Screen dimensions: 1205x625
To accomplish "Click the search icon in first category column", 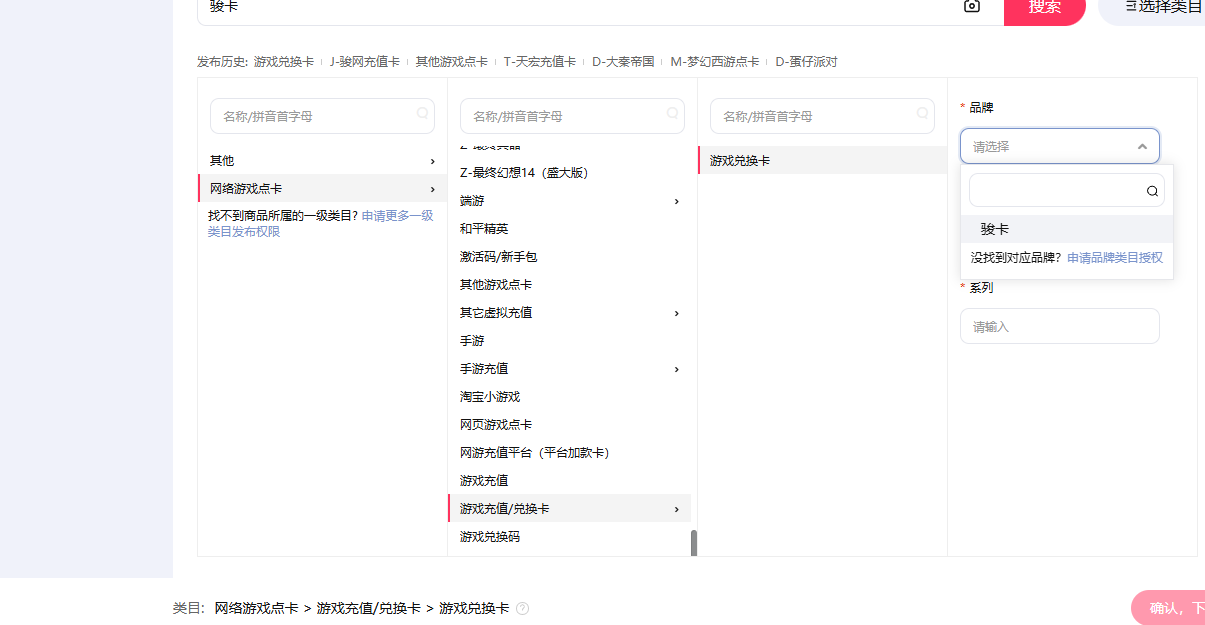I will [422, 114].
